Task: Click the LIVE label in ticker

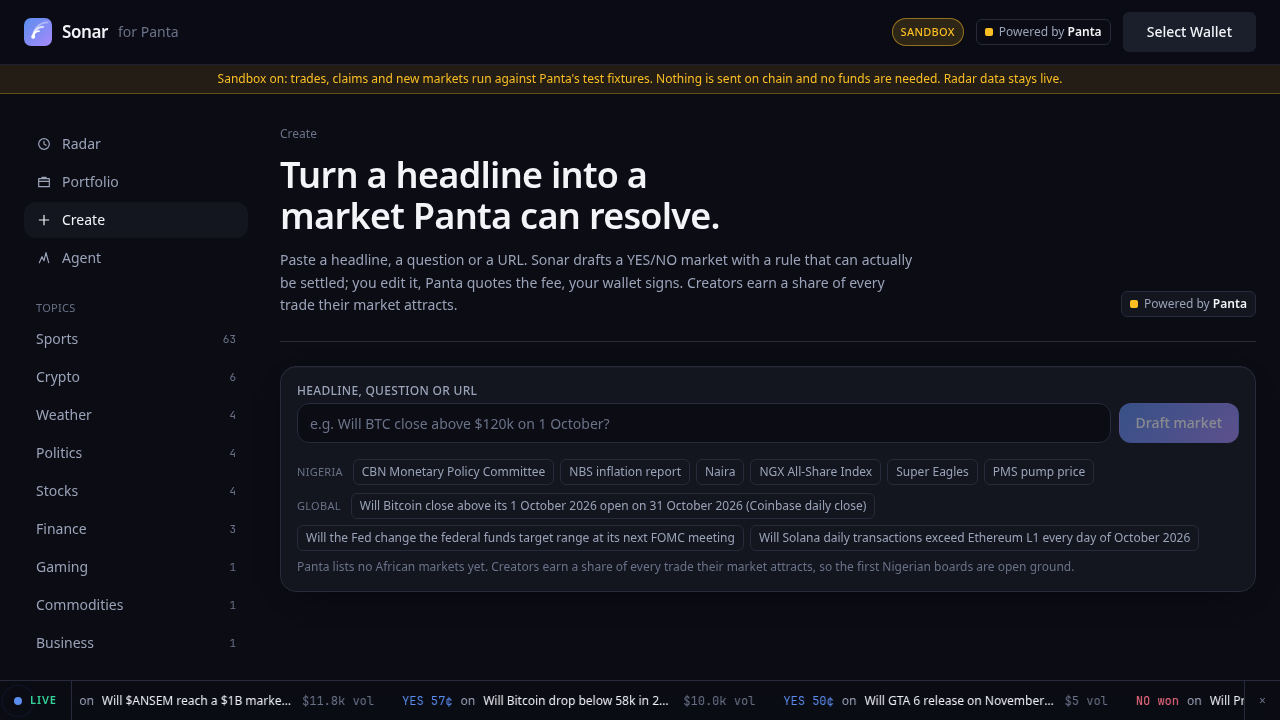Action: [43, 701]
